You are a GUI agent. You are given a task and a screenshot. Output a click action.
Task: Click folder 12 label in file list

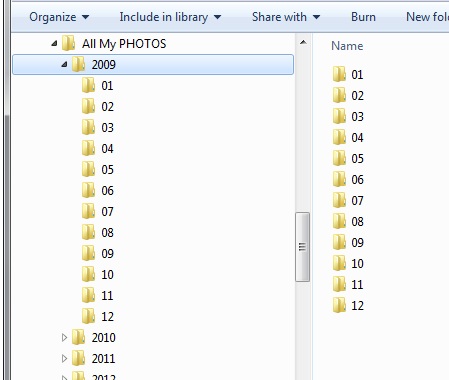(x=357, y=306)
